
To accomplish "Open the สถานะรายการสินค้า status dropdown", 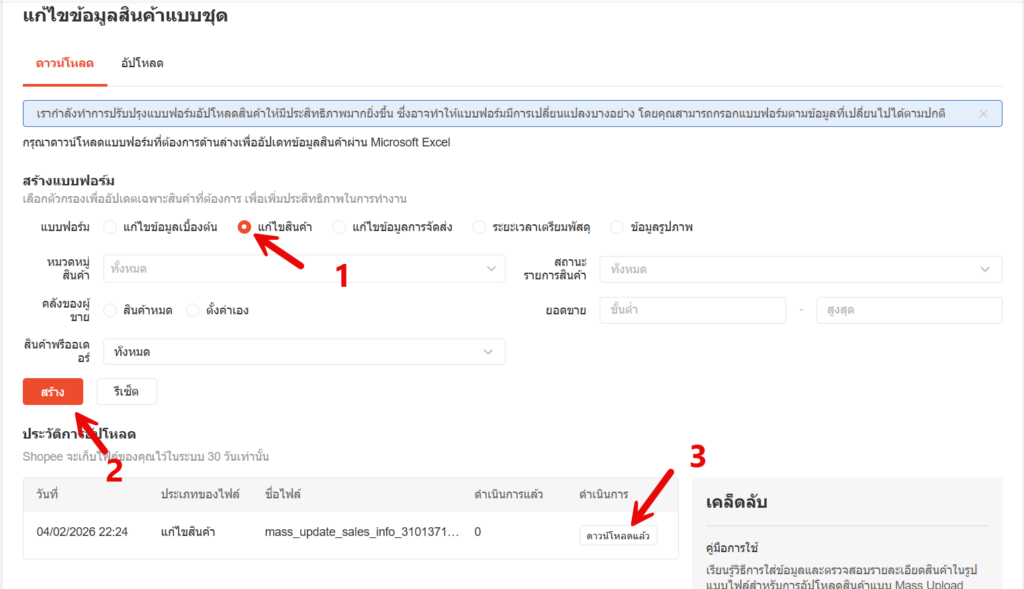I will pos(800,269).
